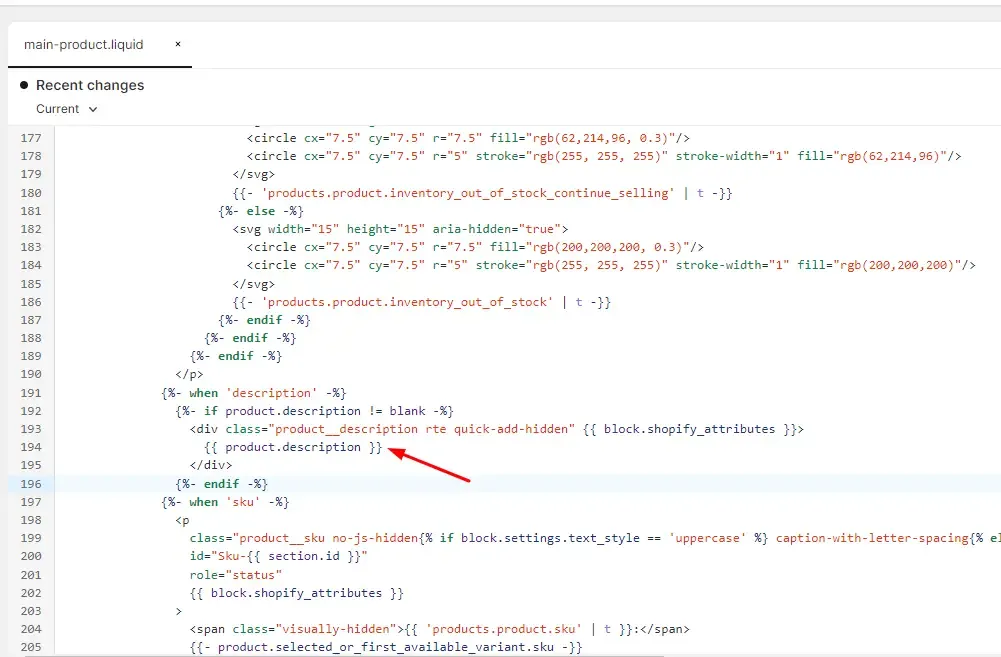Screen dimensions: 1001x657
Task: Click the closing div tag on line 195
Action: click(x=211, y=465)
